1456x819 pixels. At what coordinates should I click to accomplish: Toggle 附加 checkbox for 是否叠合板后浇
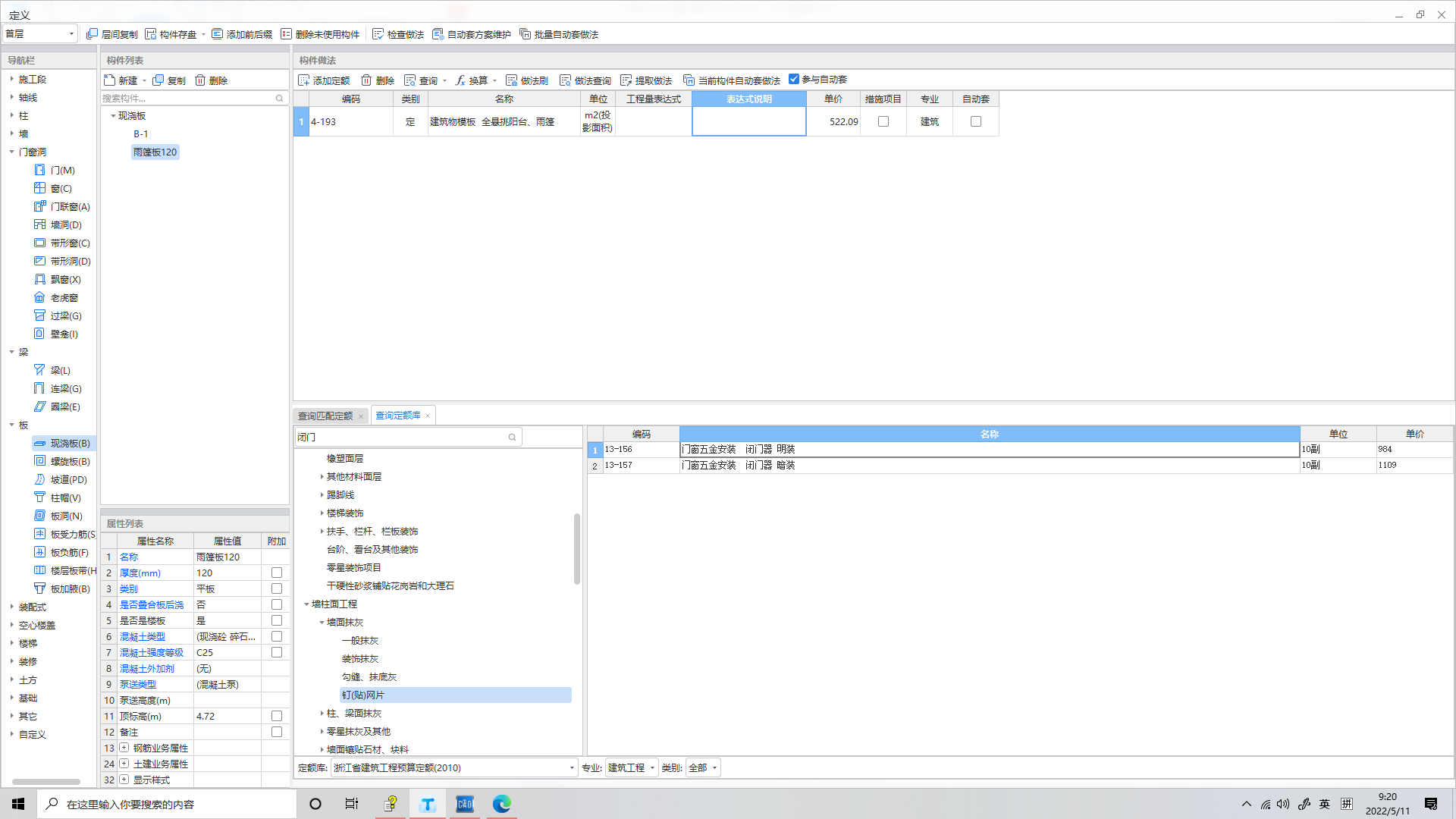click(x=277, y=605)
